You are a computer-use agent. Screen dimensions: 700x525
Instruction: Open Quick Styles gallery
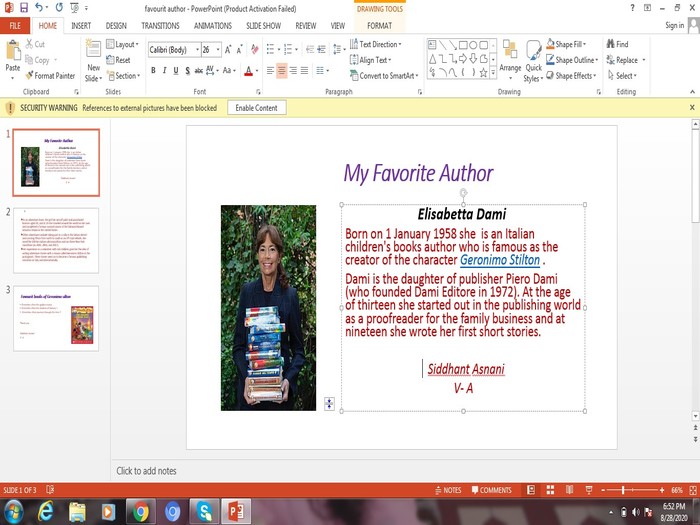coord(533,60)
